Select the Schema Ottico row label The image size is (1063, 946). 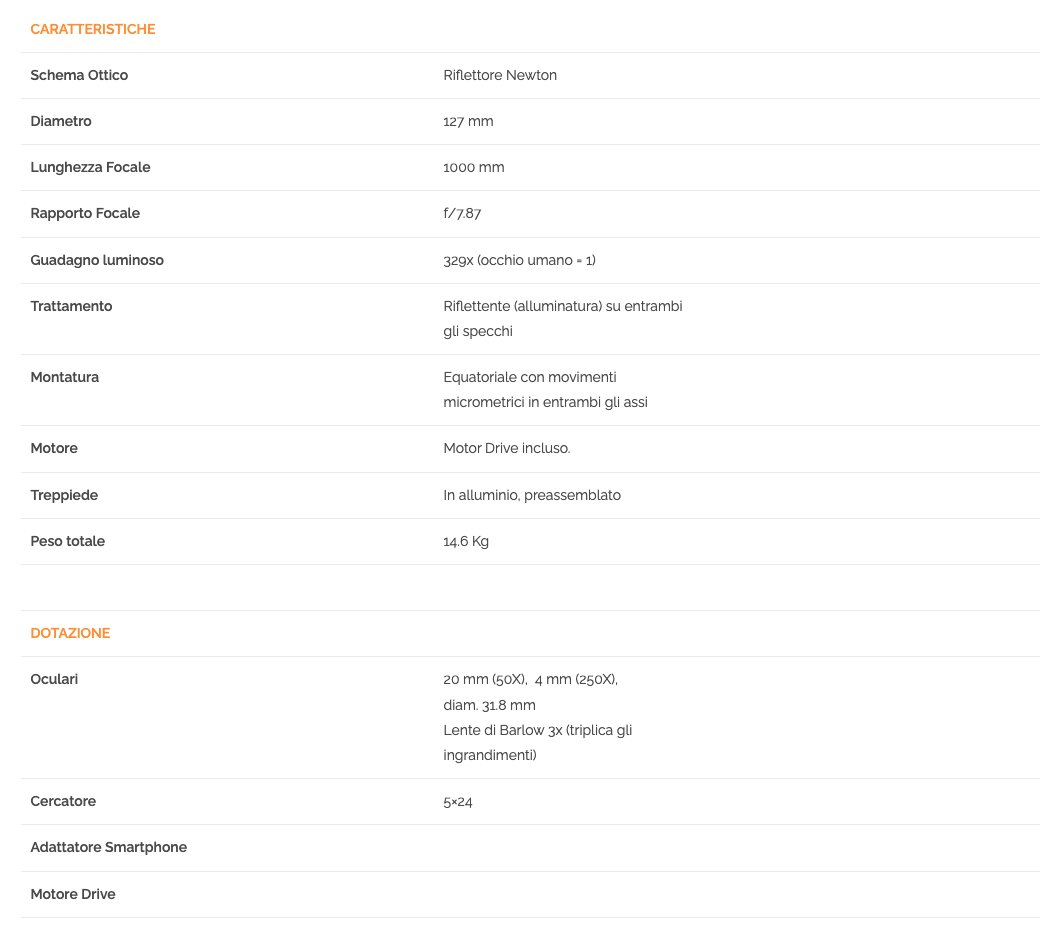[79, 75]
